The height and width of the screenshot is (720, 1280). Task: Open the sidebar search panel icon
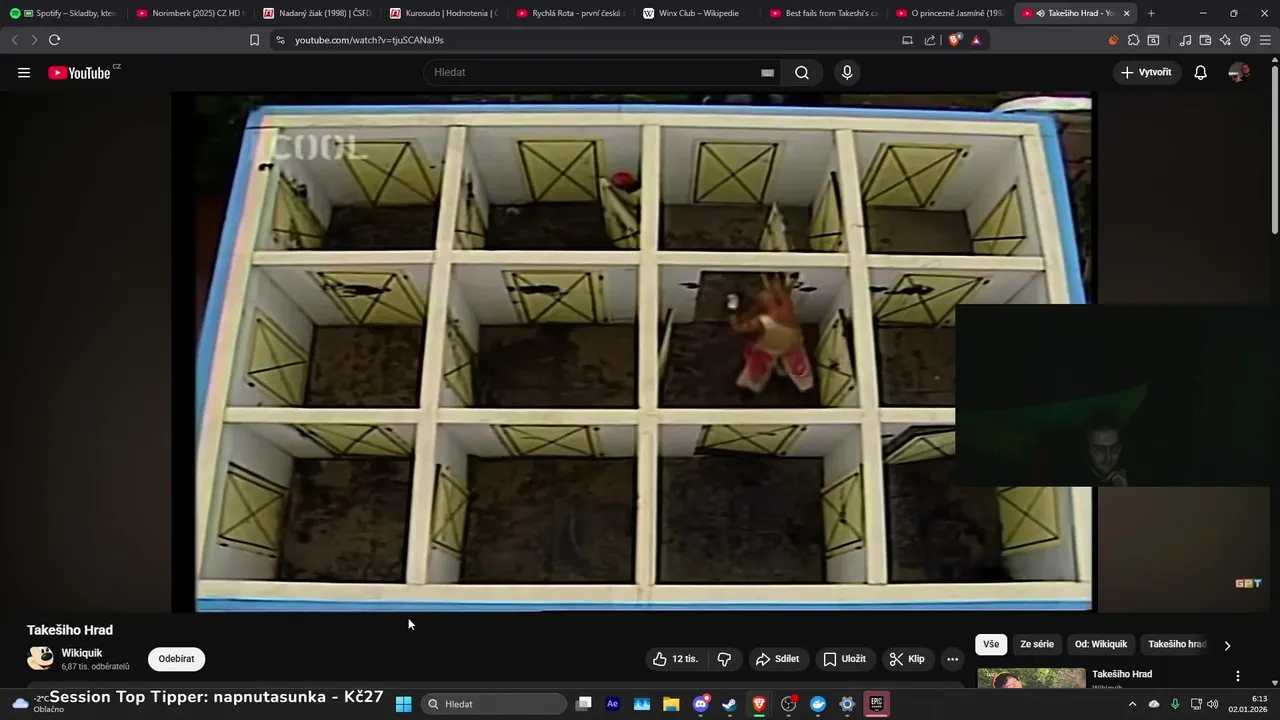(1153, 40)
